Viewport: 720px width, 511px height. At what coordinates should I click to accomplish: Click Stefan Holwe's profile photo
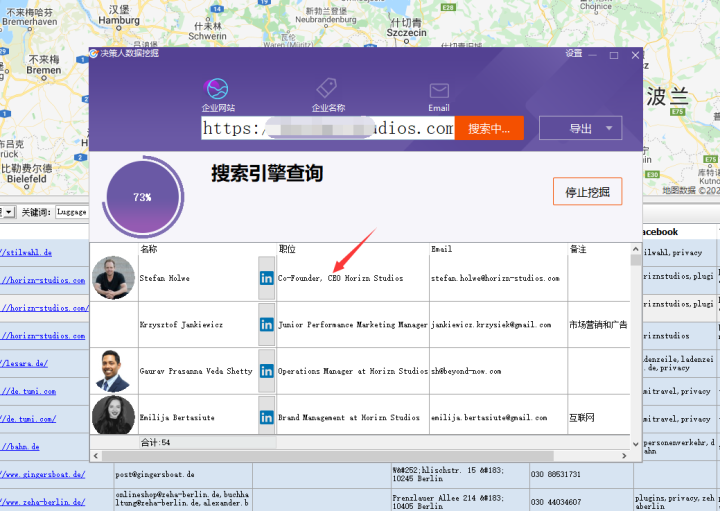tap(113, 278)
